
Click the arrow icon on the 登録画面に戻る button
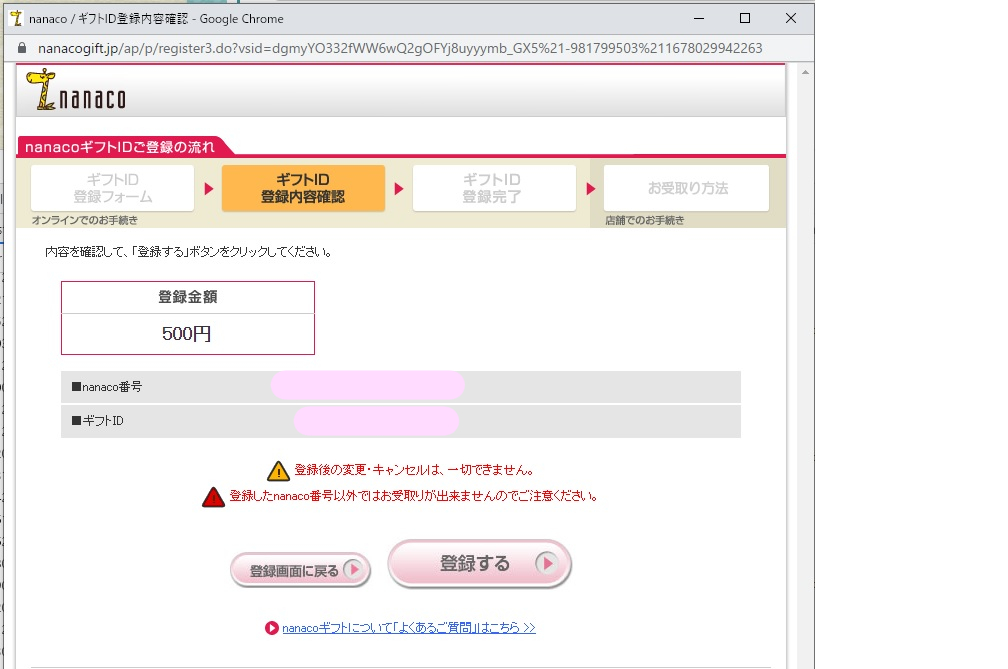point(354,571)
